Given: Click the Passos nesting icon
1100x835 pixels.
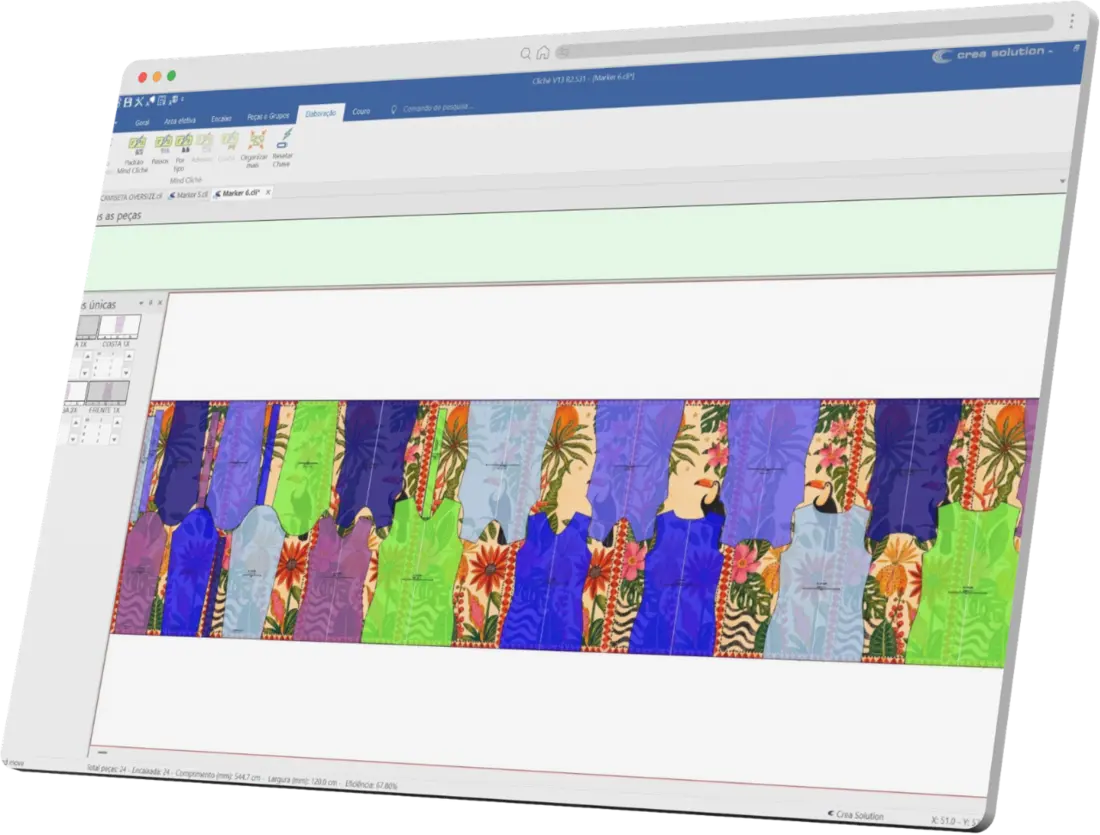Looking at the screenshot, I should click(x=163, y=144).
